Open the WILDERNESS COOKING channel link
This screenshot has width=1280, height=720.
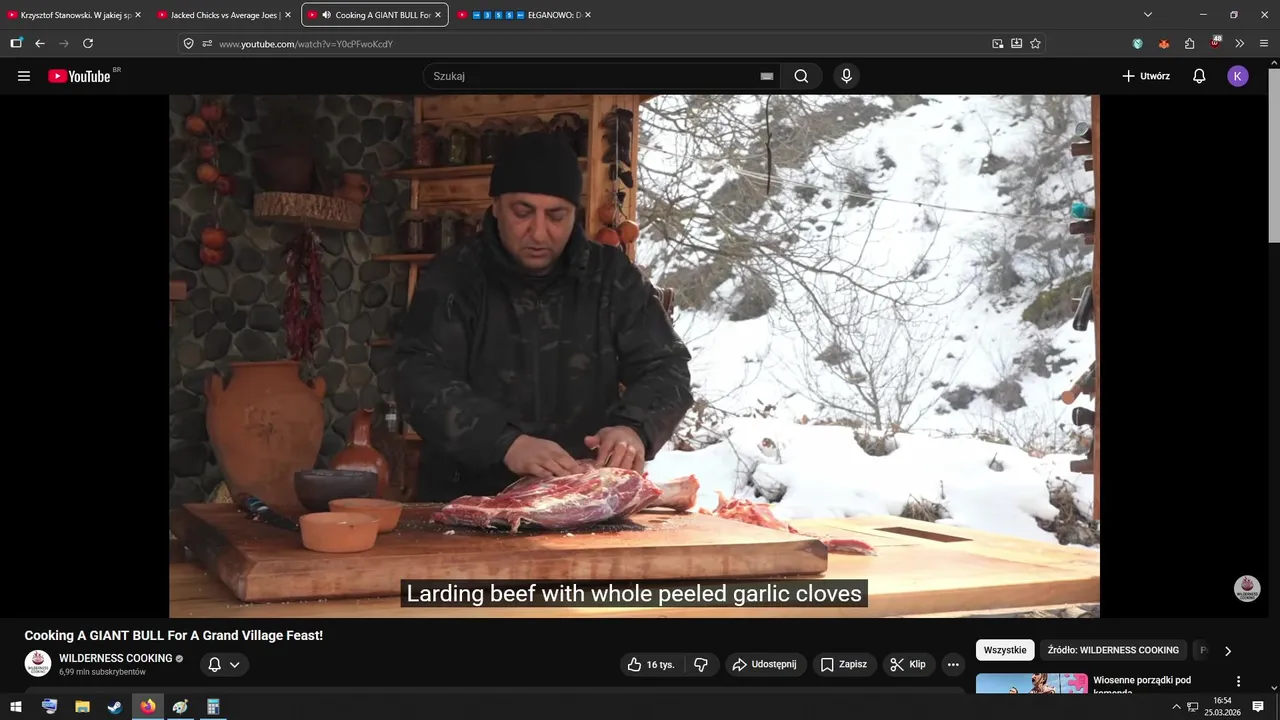point(116,658)
